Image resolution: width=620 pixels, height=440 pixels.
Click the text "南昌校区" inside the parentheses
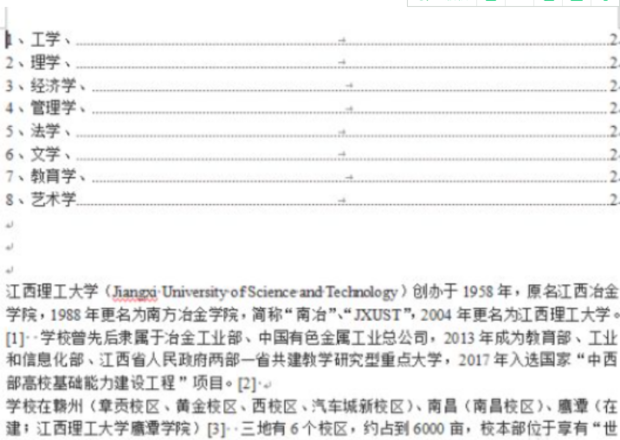pyautogui.click(x=503, y=406)
